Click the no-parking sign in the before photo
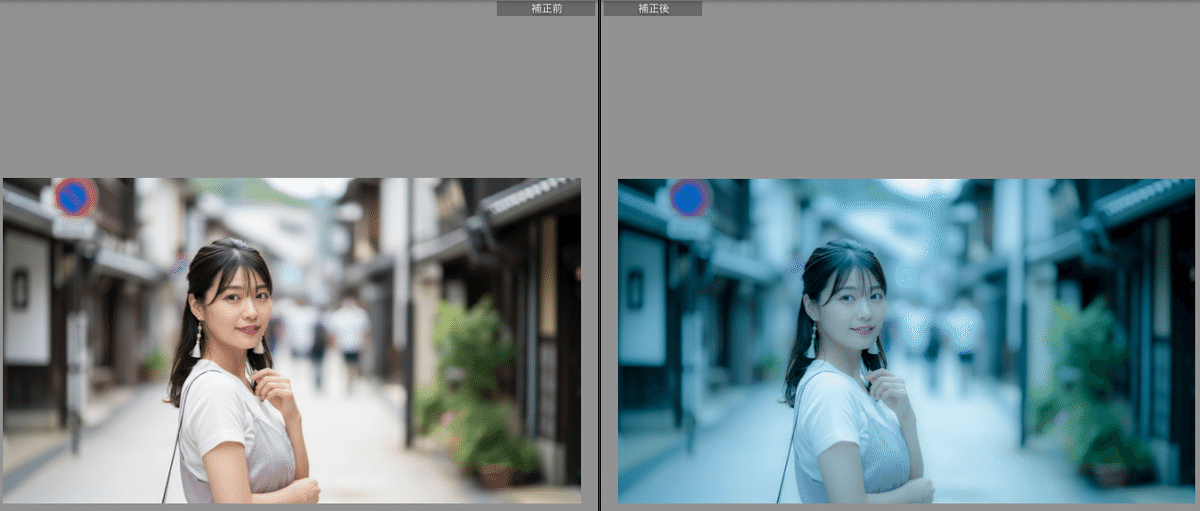 coord(75,197)
